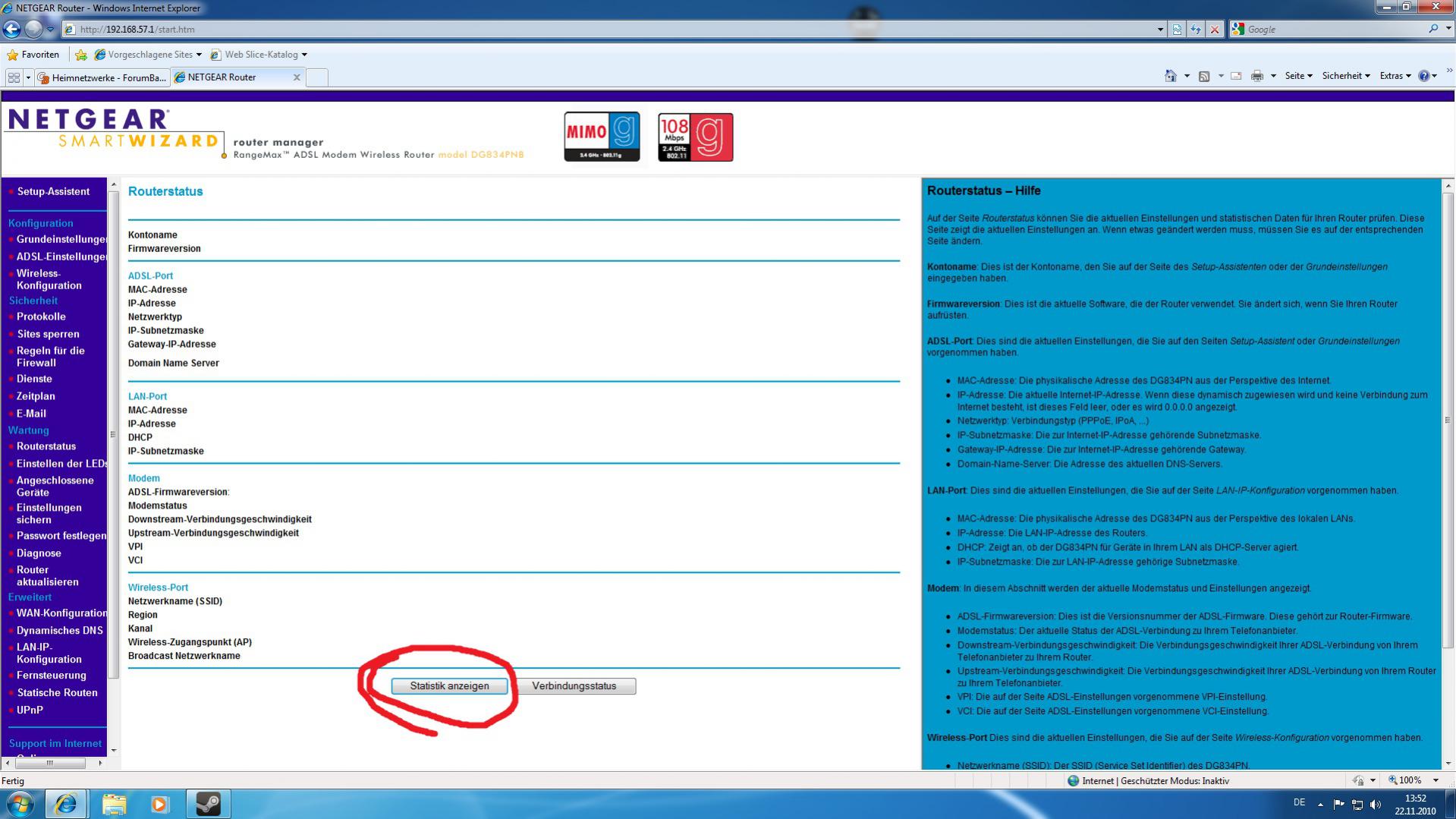Open Angeschlossene Geräte sidebar link

(x=55, y=487)
